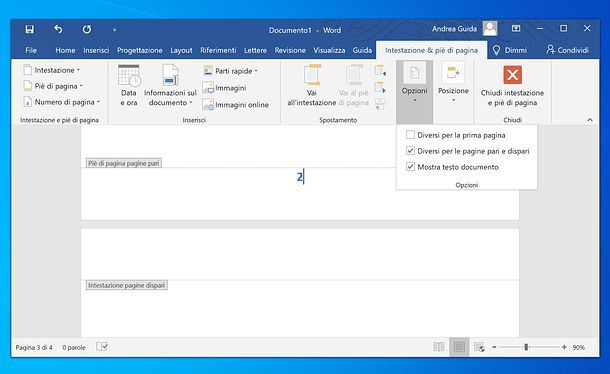The height and width of the screenshot is (374, 610).
Task: Switch to the Inserisci tab
Action: coord(96,50)
